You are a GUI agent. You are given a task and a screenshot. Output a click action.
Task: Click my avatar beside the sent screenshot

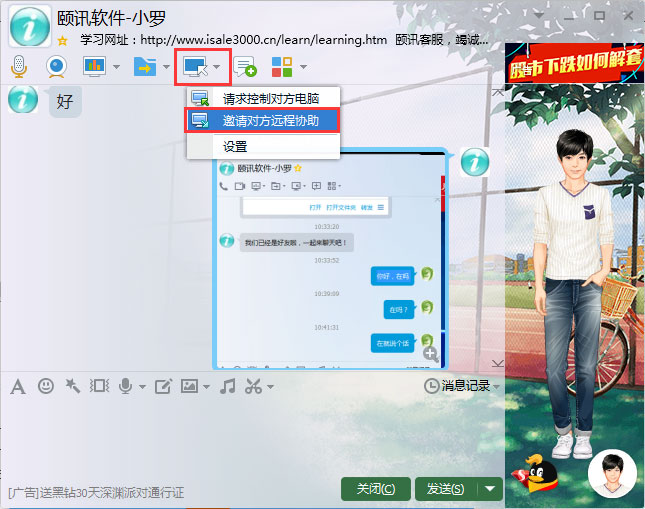coord(475,162)
